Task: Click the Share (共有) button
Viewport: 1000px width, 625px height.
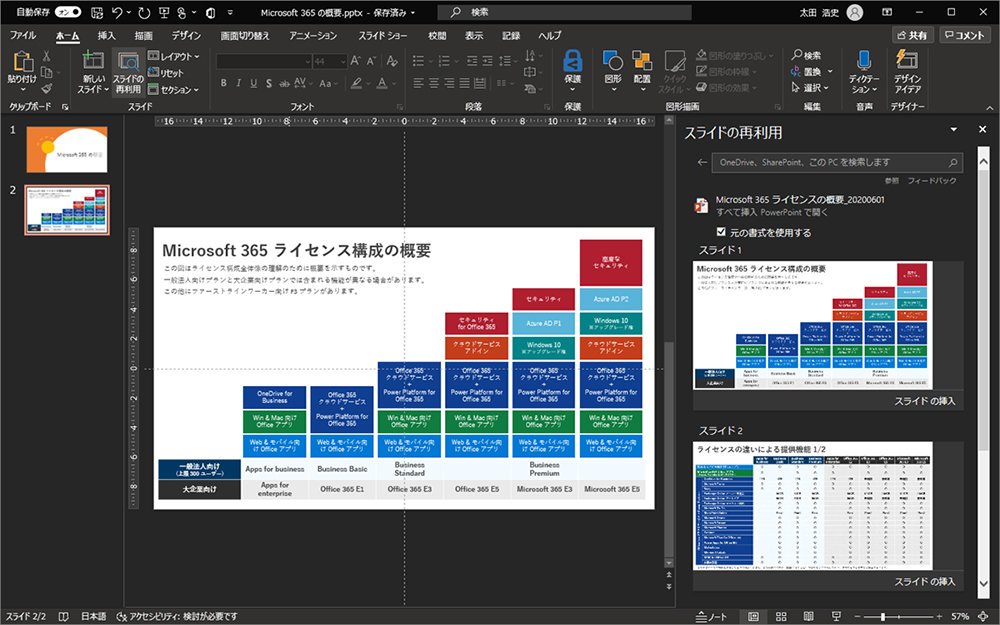Action: coord(912,35)
